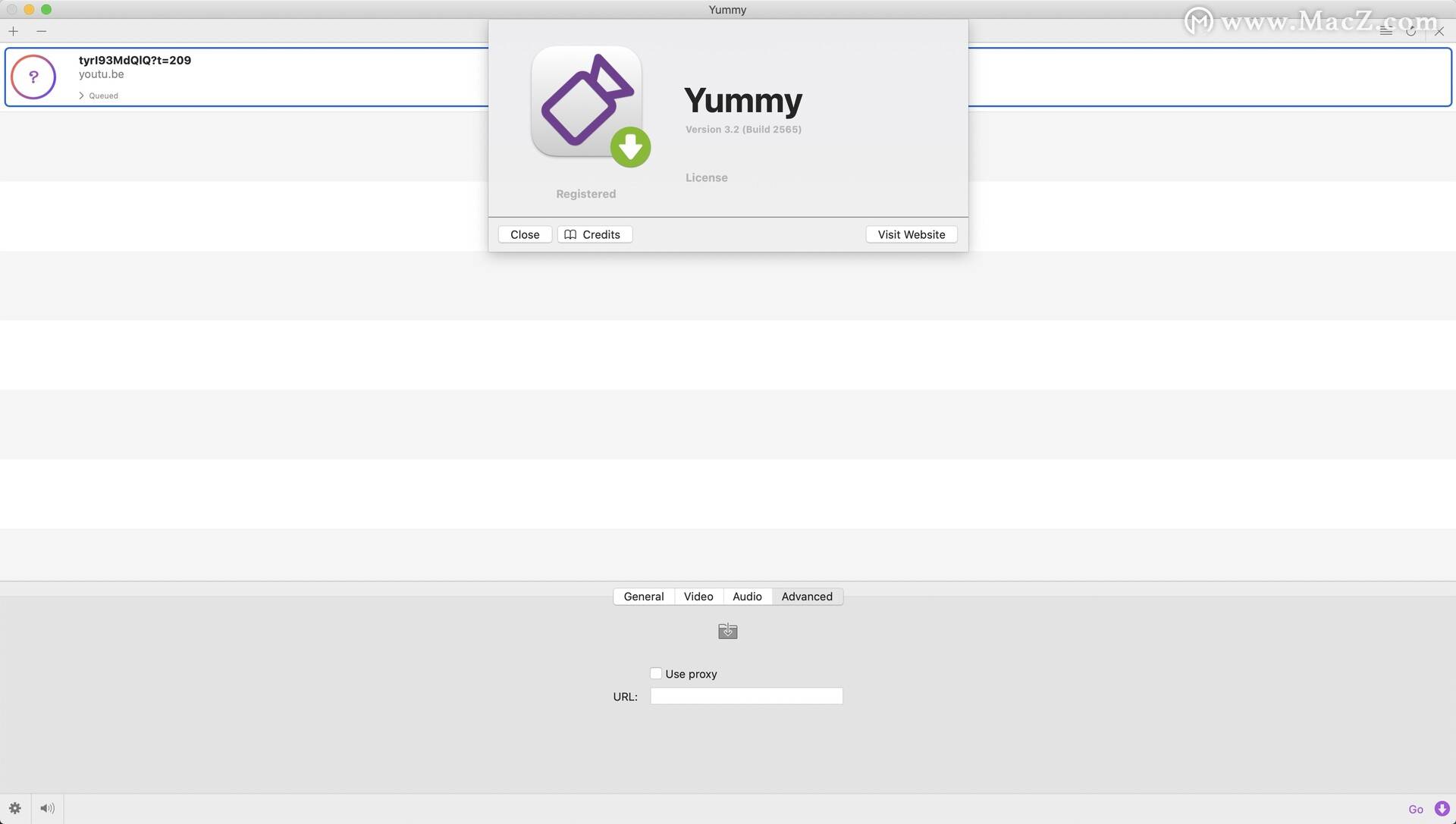Click the refresh/sync icon top right toolbar
Image resolution: width=1456 pixels, height=824 pixels.
tap(1411, 30)
